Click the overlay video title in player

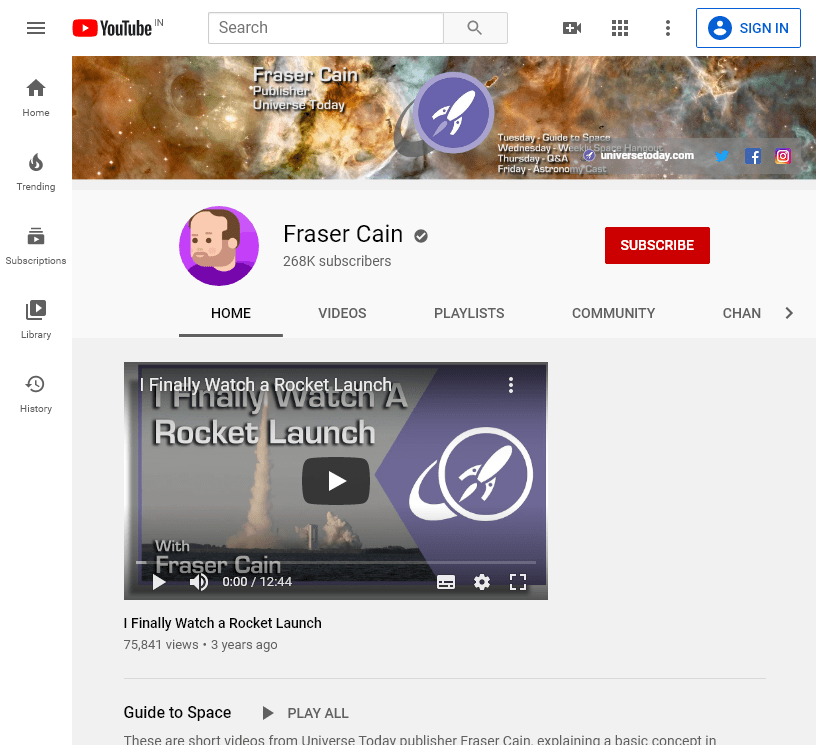point(265,384)
